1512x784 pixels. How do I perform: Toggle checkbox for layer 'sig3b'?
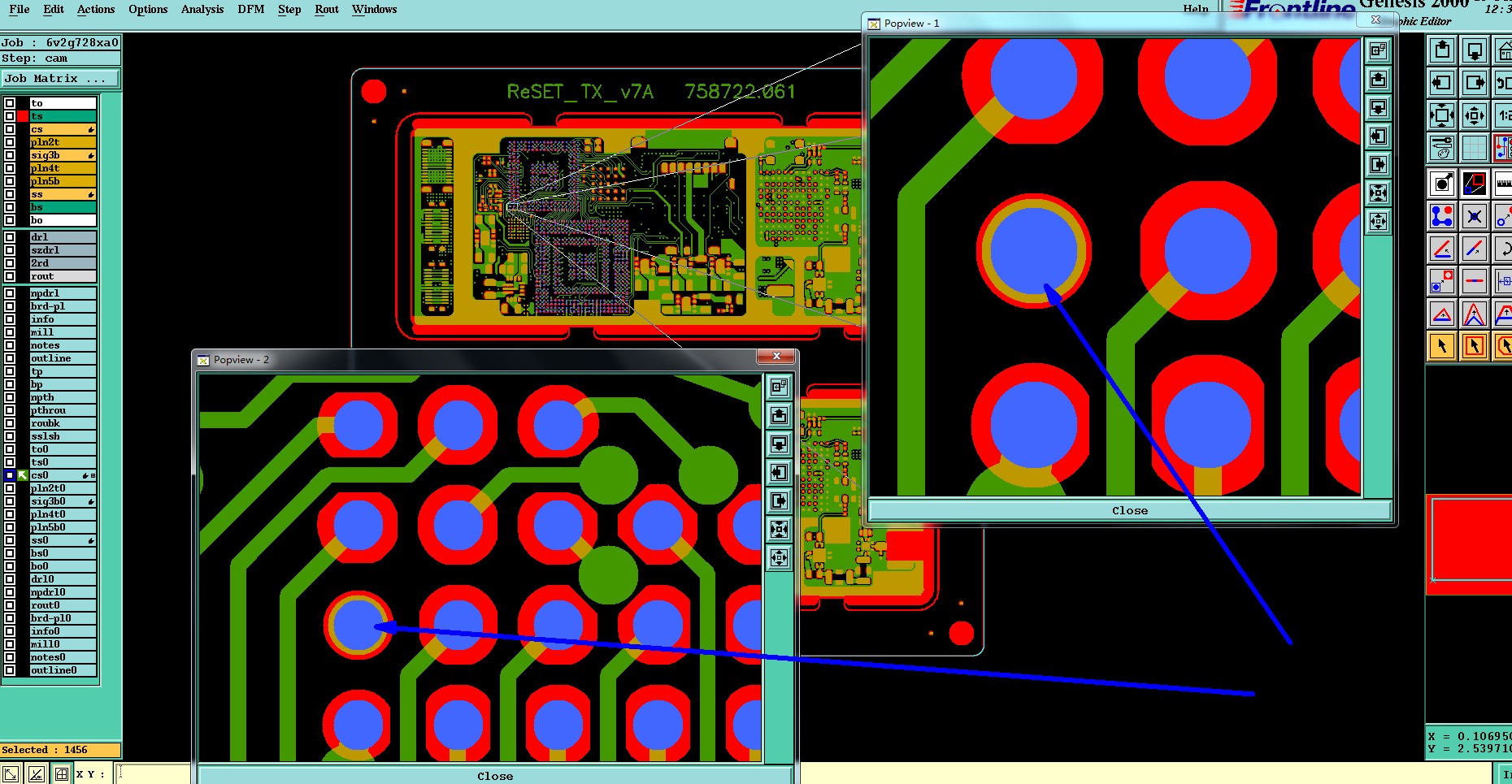click(10, 155)
